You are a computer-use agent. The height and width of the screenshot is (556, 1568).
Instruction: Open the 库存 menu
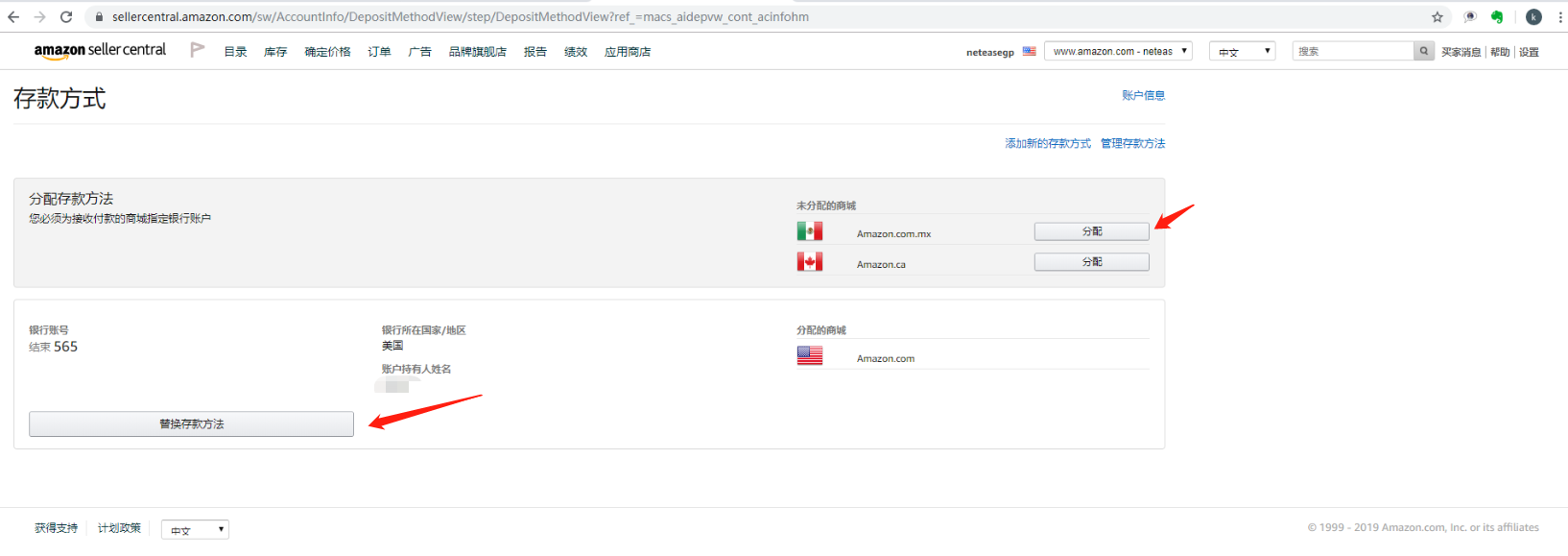pos(275,52)
